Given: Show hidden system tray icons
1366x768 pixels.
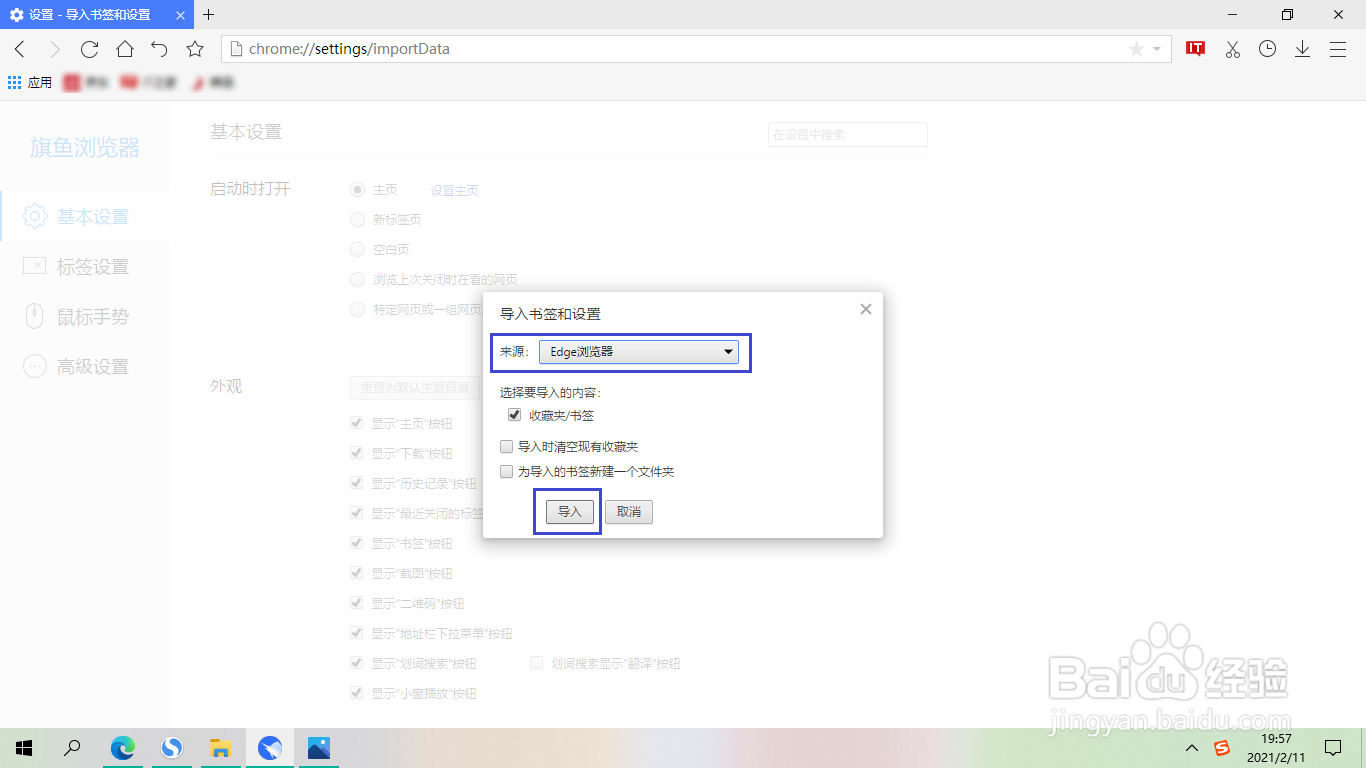Looking at the screenshot, I should pos(1191,748).
